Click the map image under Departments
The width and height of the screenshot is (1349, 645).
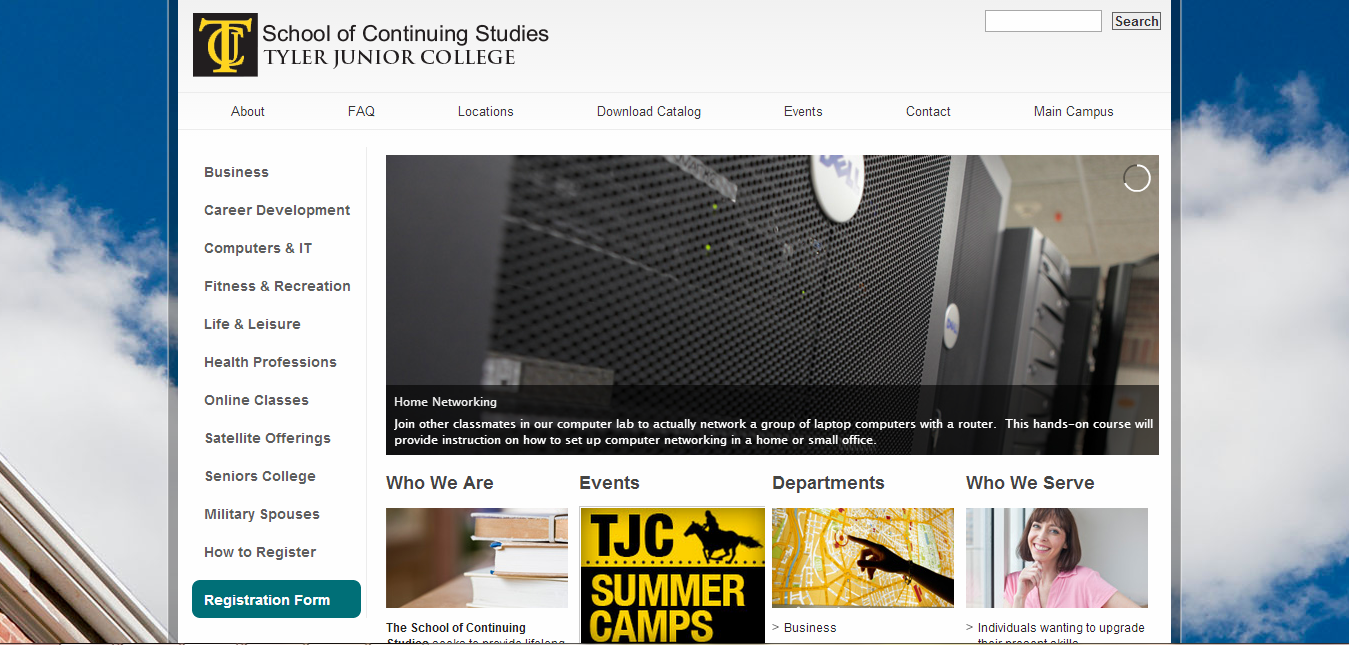coord(862,557)
